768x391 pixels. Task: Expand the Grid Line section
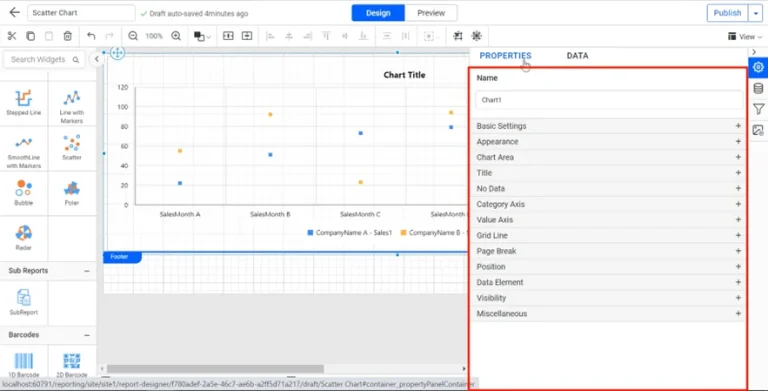(608, 235)
